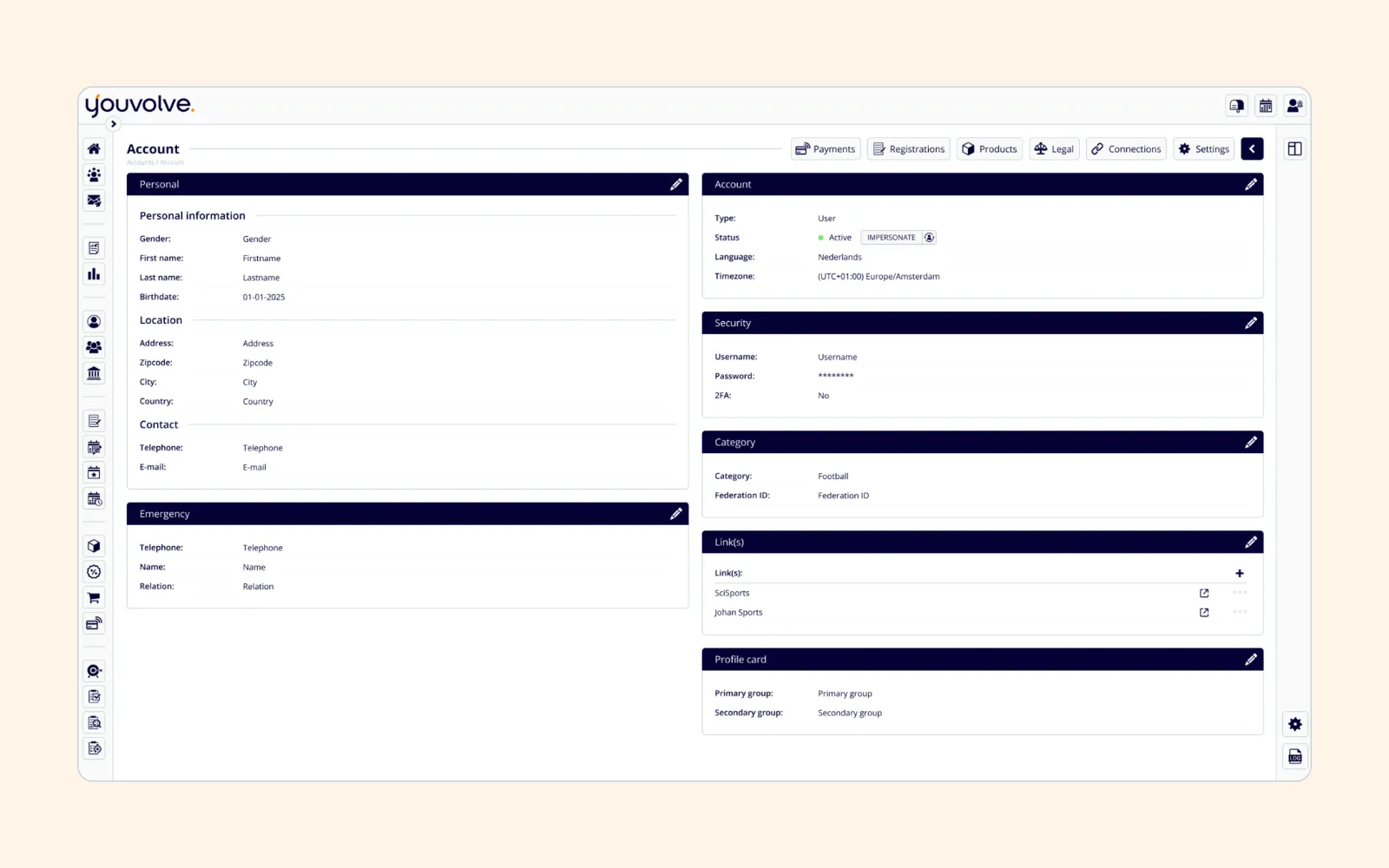1389x868 pixels.
Task: Expand the left sidebar with chevron
Action: (113, 124)
